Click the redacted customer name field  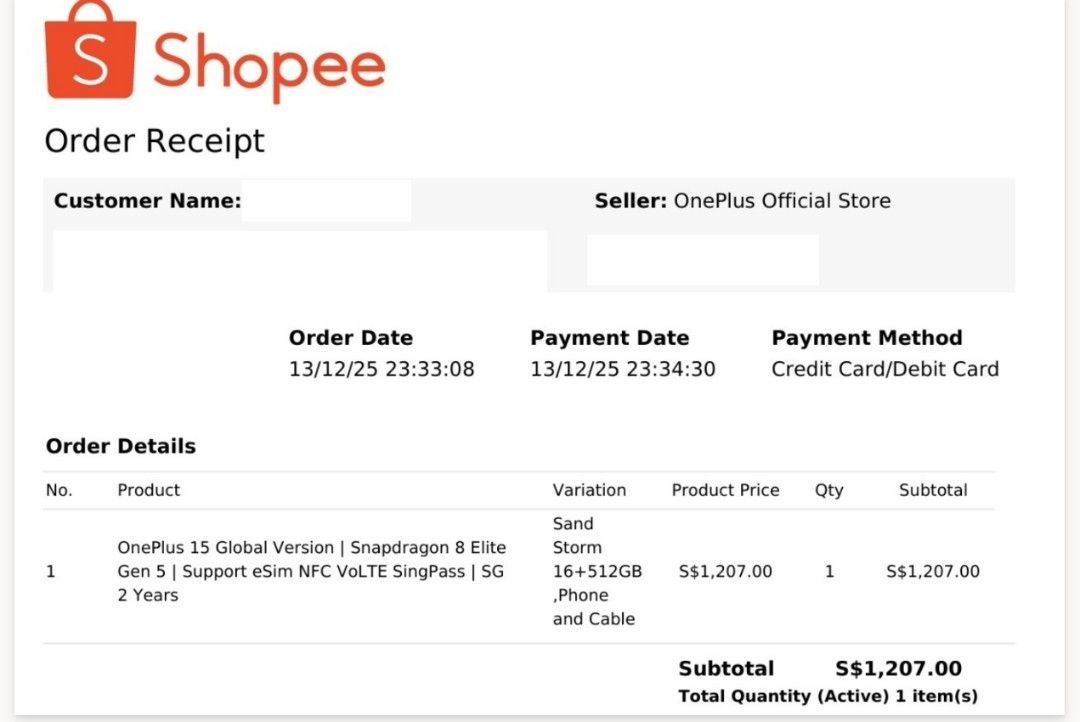[326, 201]
